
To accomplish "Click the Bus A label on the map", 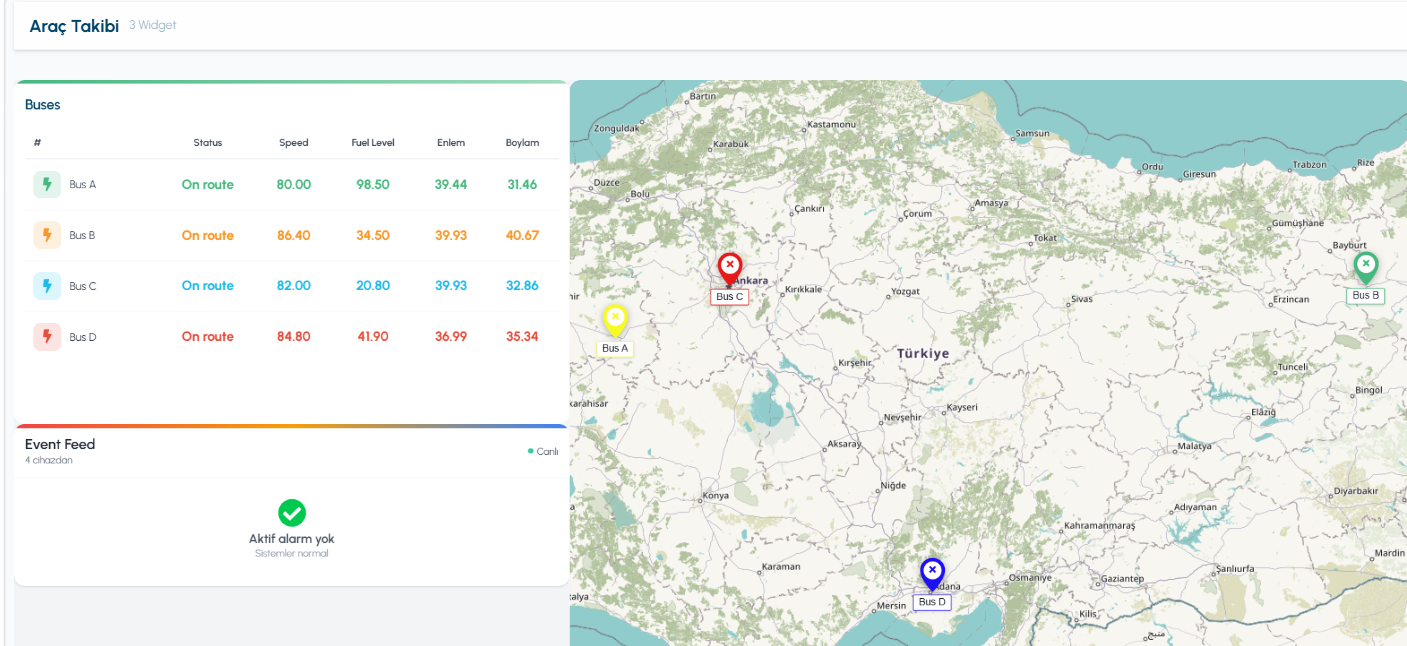I will (615, 348).
